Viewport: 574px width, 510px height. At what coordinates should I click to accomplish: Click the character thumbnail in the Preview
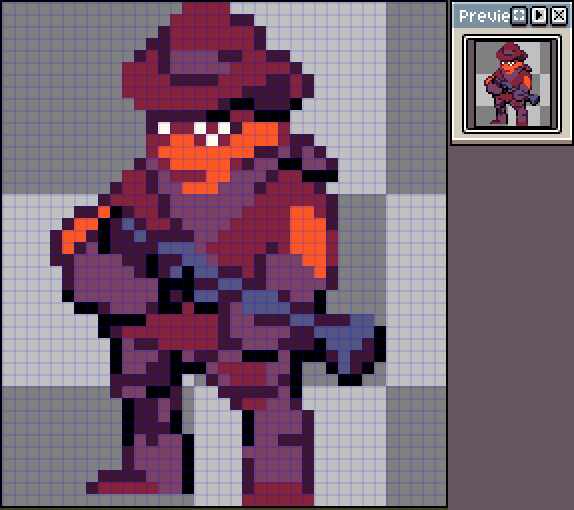[512, 84]
